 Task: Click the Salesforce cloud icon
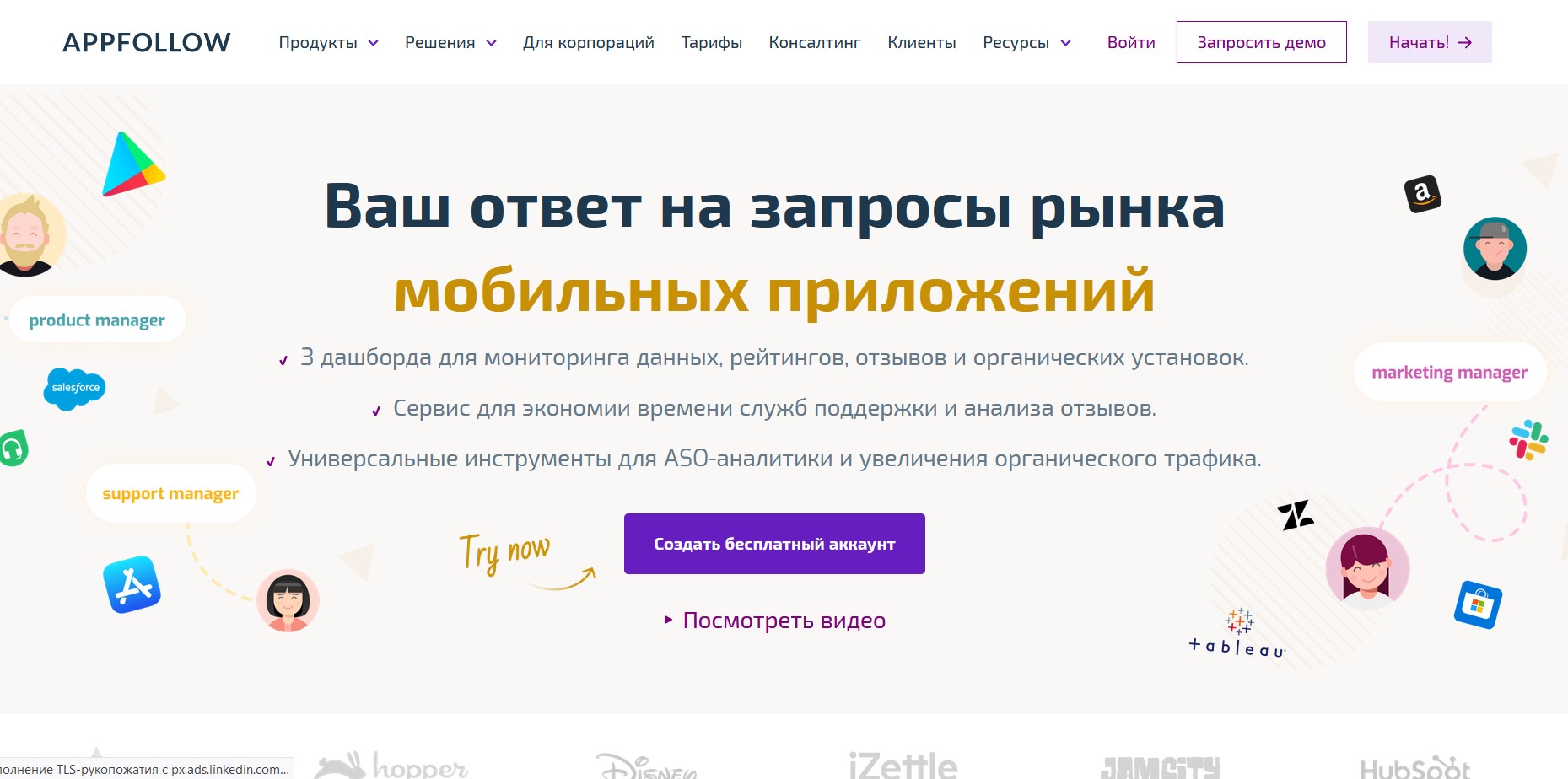pos(75,388)
